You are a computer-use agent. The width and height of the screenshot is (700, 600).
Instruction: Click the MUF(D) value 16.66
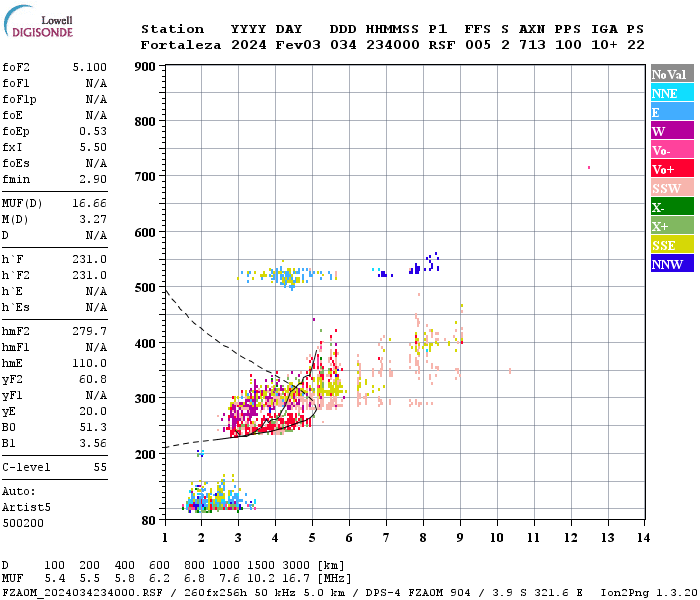point(90,204)
